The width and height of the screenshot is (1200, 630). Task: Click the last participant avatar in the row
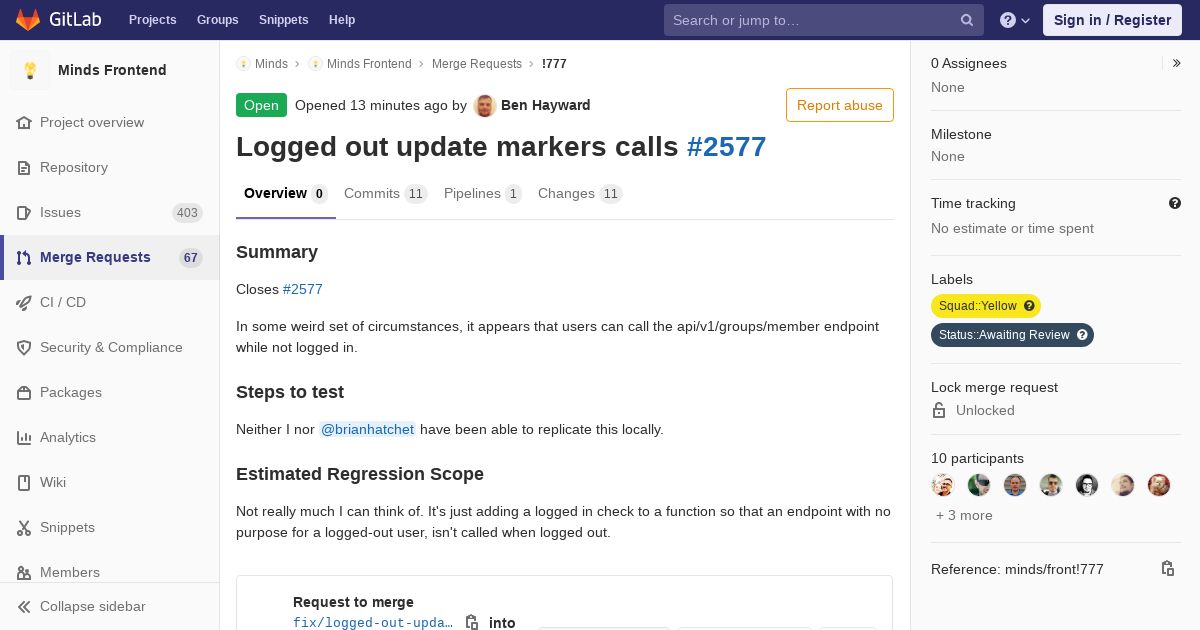pos(1159,485)
